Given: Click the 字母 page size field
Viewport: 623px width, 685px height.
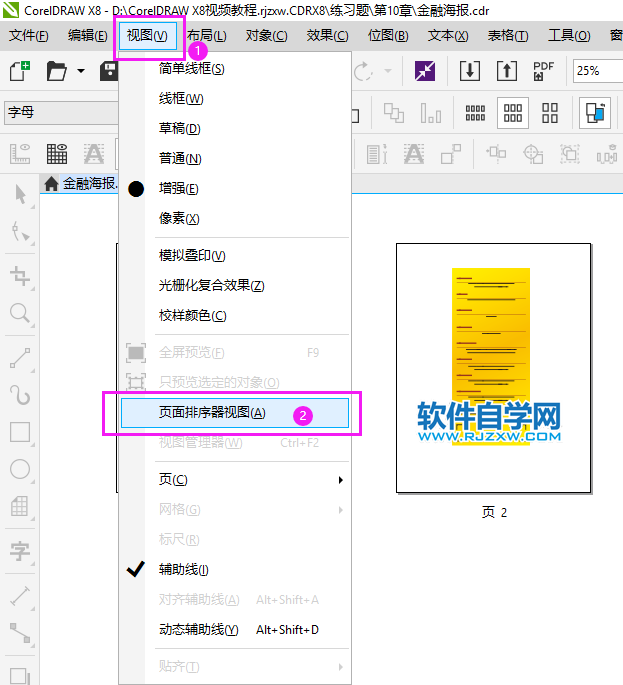Looking at the screenshot, I should (62, 112).
